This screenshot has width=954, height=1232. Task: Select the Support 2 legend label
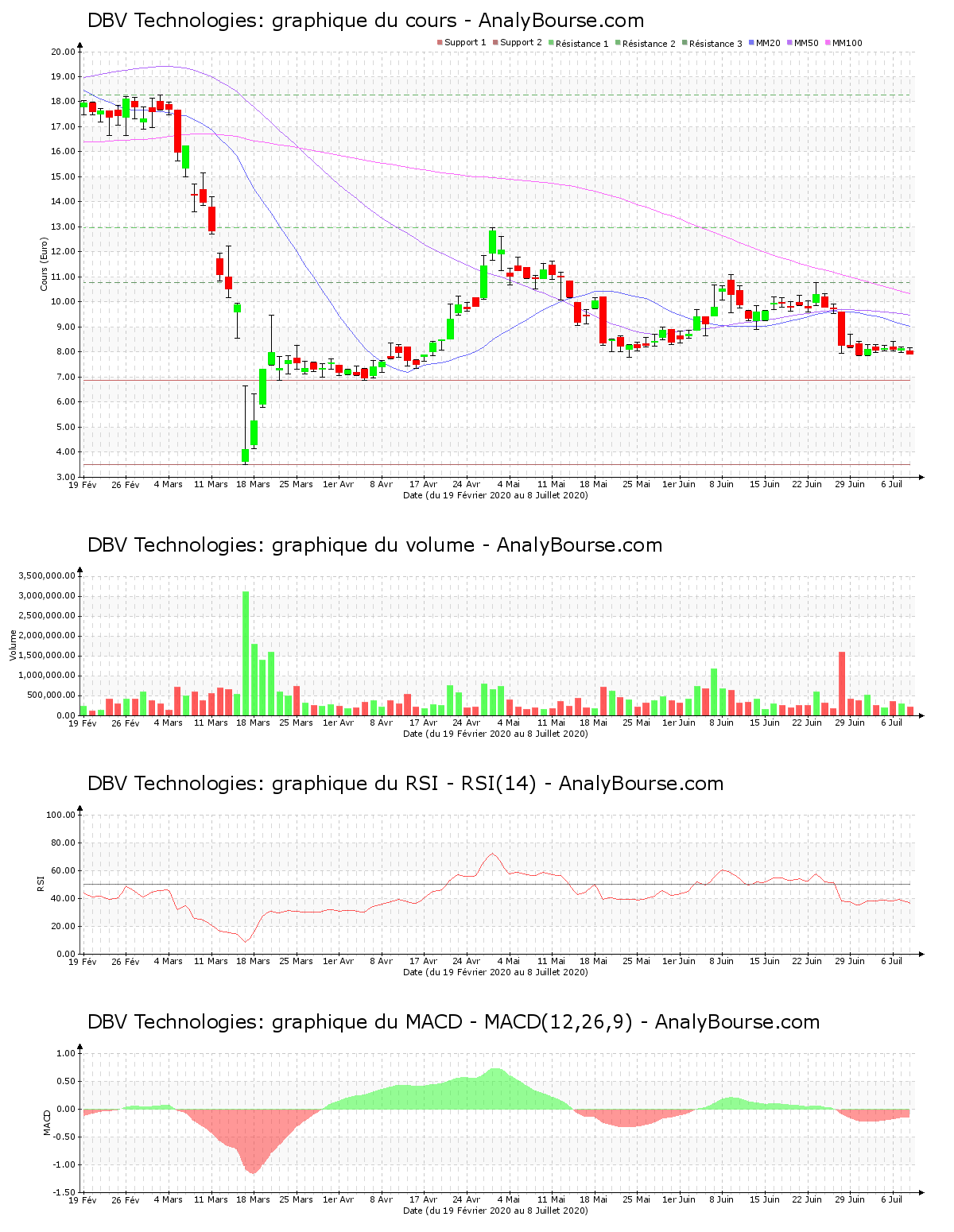521,43
